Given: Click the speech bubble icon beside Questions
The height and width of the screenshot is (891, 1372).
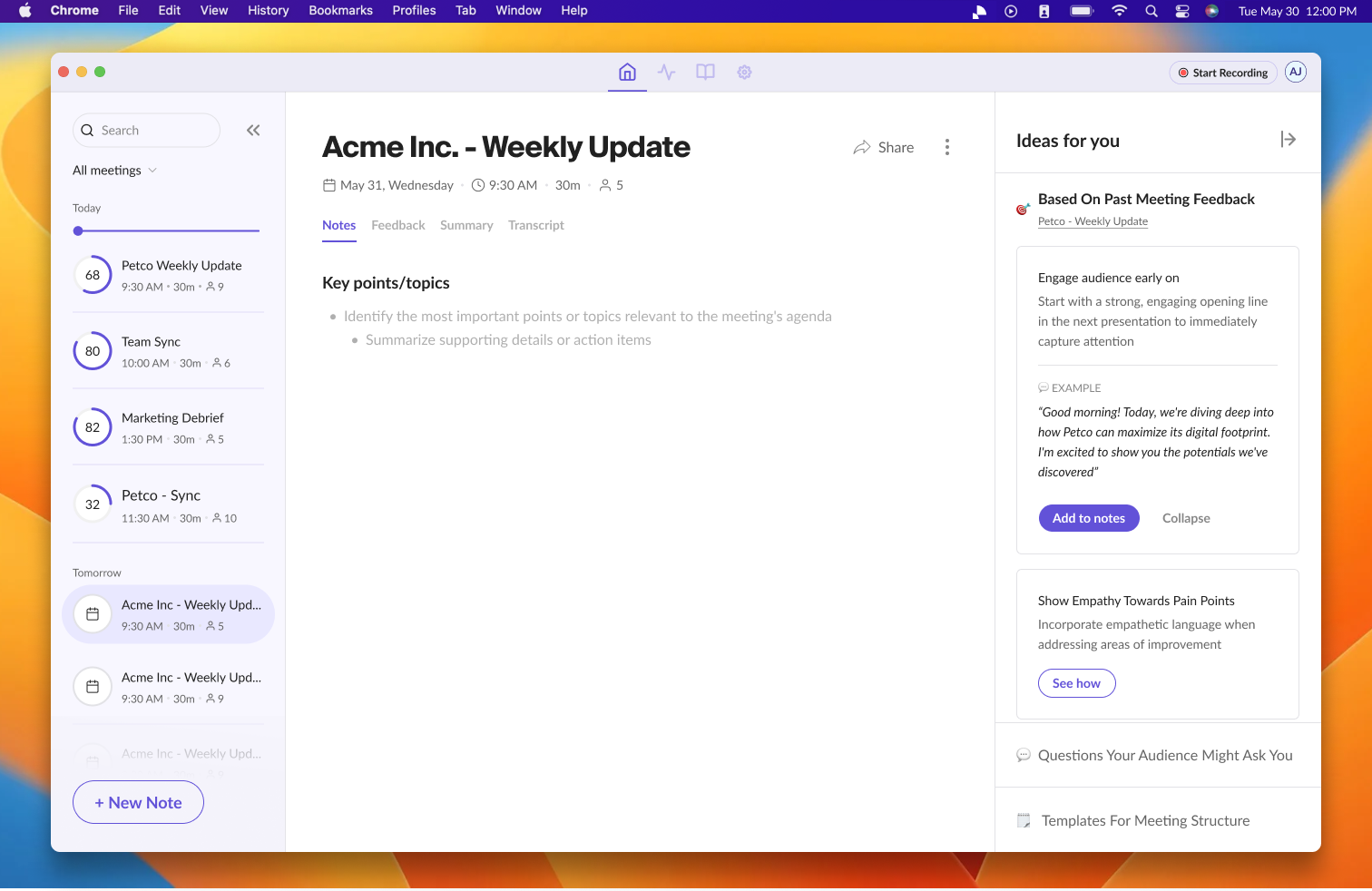Looking at the screenshot, I should point(1024,755).
